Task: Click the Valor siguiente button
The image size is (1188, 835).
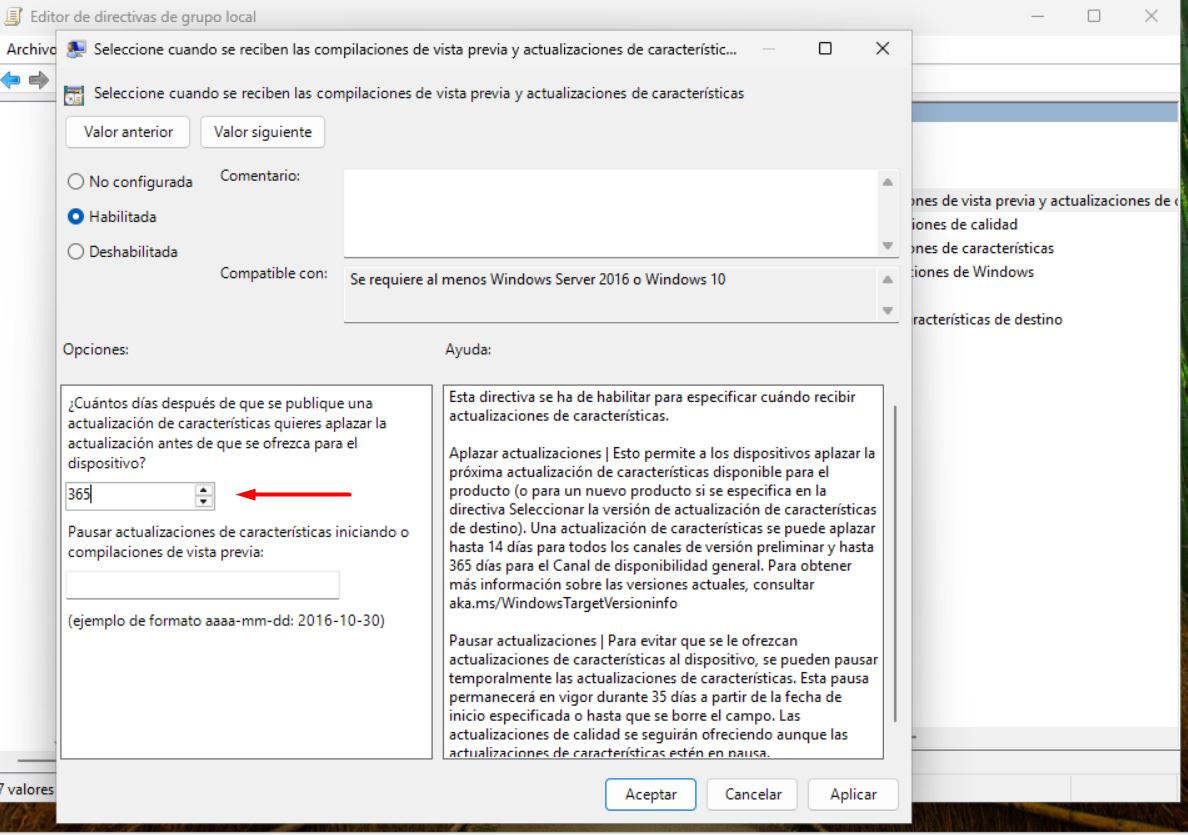Action: [x=262, y=131]
